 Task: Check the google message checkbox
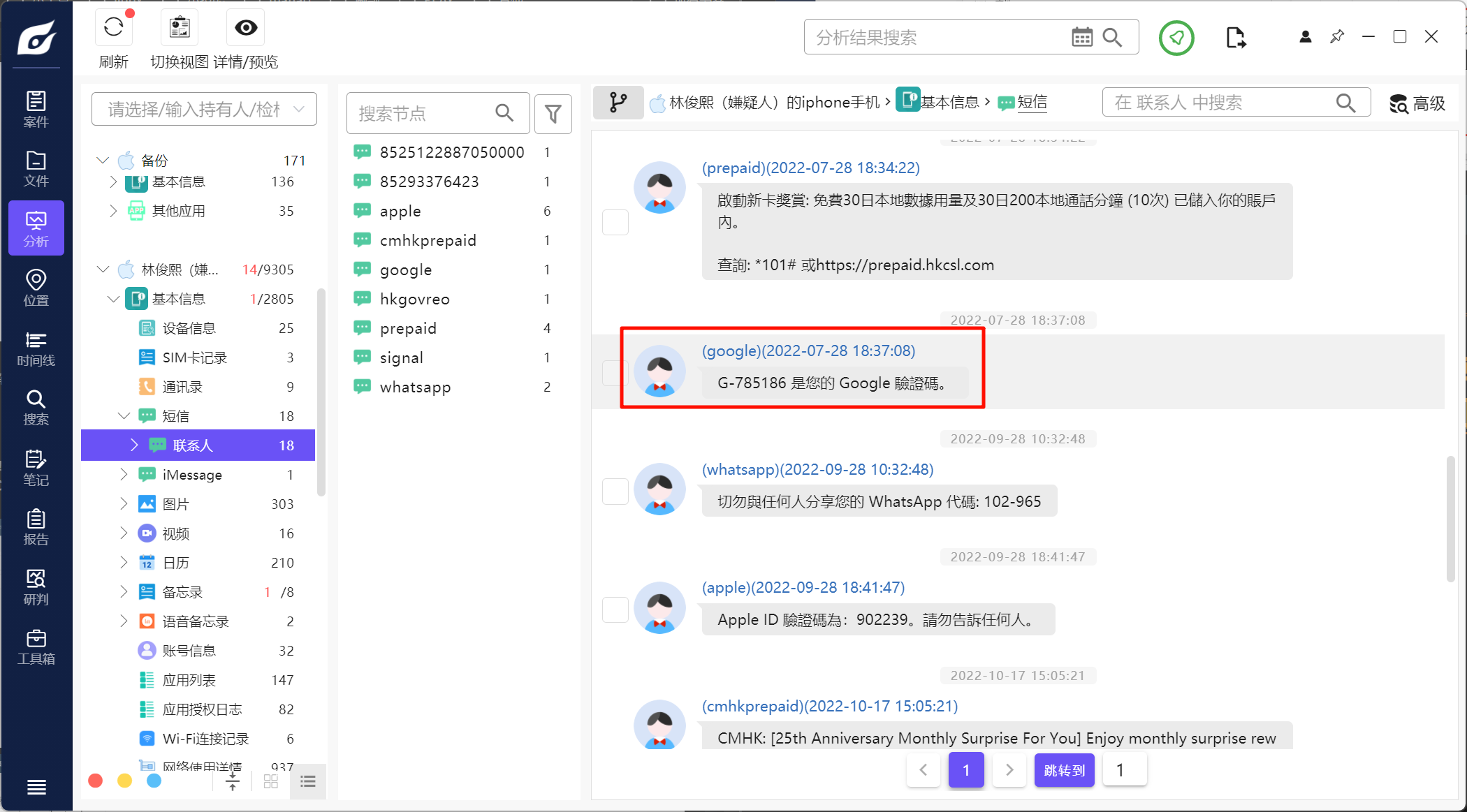(x=615, y=373)
